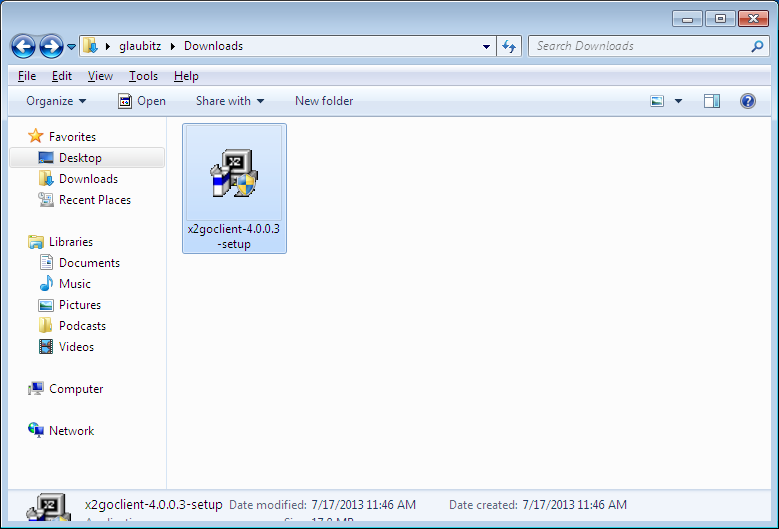
Task: Open the Help question mark icon
Action: (747, 101)
